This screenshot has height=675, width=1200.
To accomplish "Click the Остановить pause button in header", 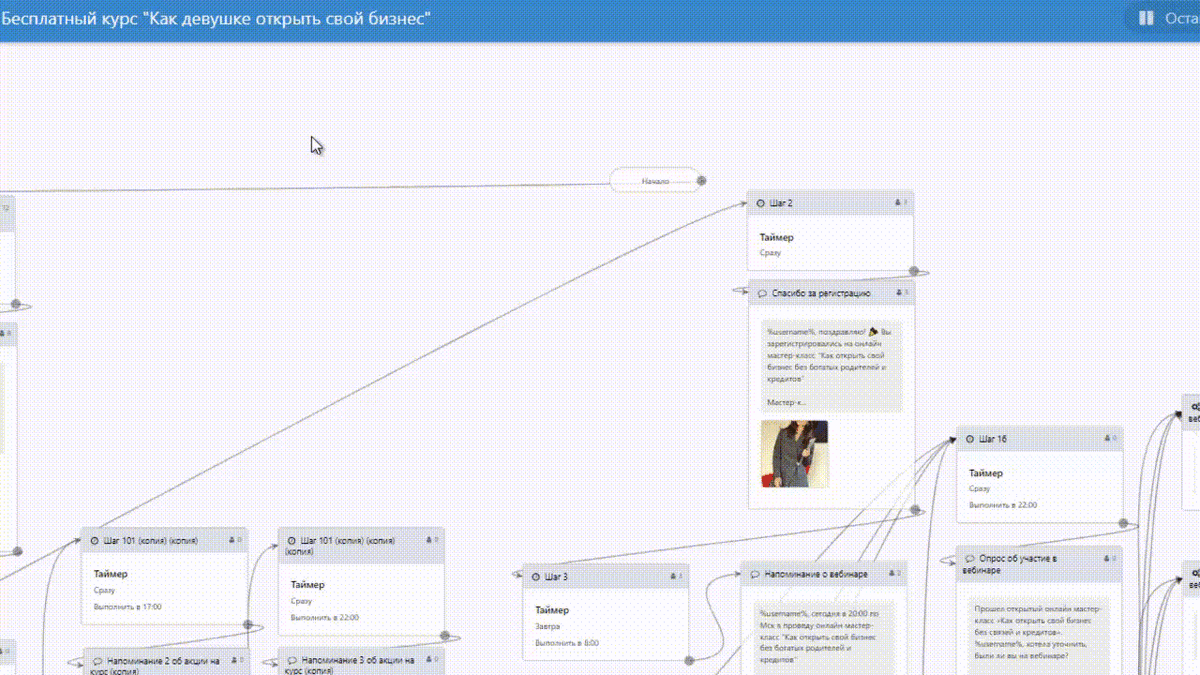I will pos(1163,18).
